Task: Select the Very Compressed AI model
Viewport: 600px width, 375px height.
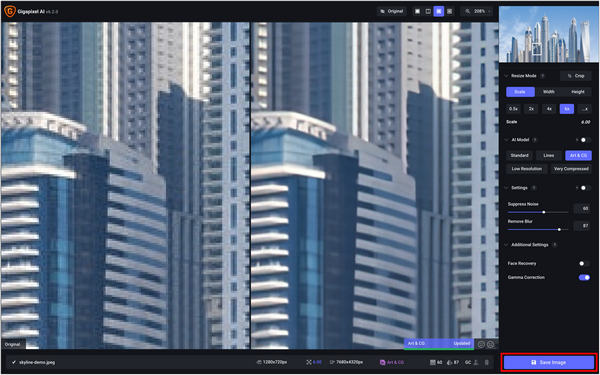Action: click(x=571, y=169)
